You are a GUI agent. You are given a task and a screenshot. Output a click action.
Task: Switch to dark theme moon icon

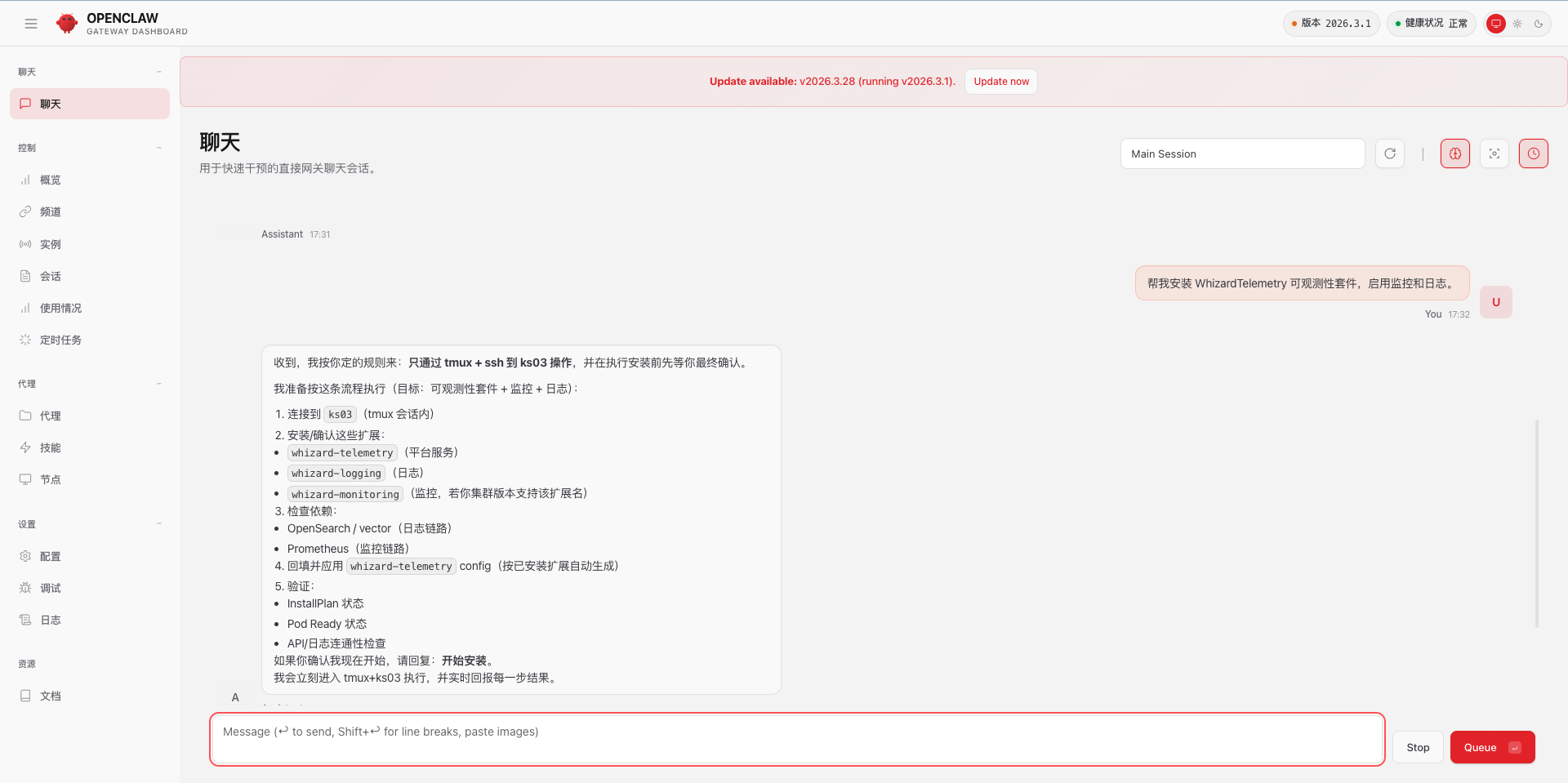(x=1539, y=24)
